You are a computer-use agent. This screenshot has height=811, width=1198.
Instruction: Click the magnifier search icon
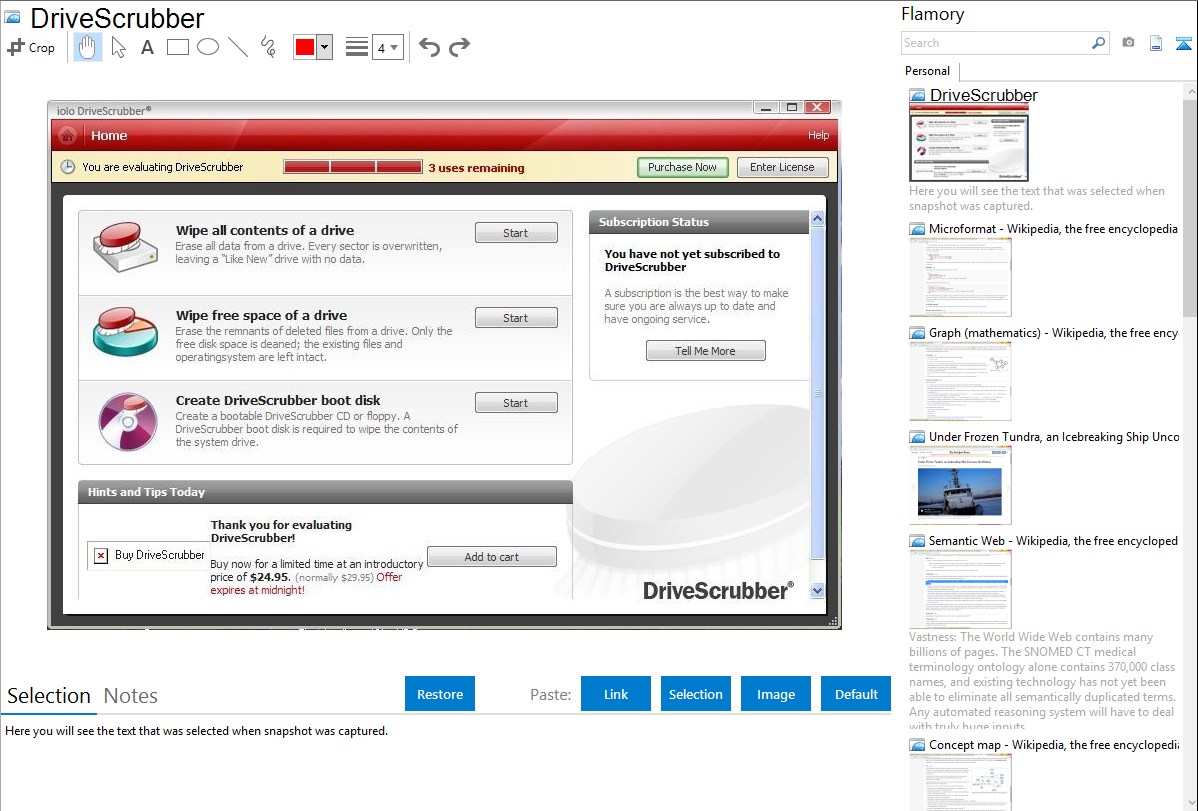coord(1099,43)
